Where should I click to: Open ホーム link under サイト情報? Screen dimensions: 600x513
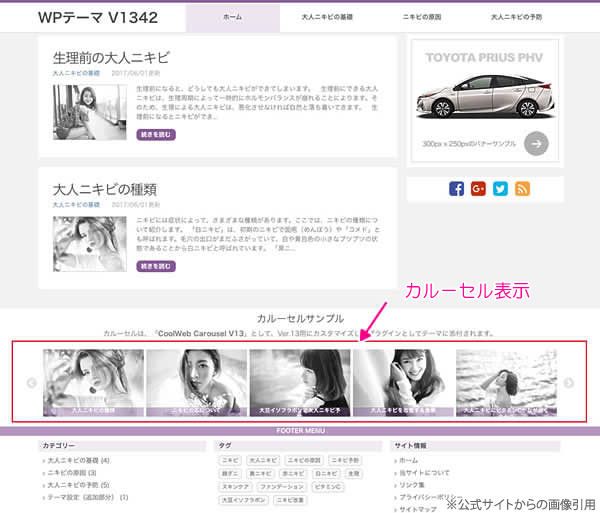[x=409, y=460]
